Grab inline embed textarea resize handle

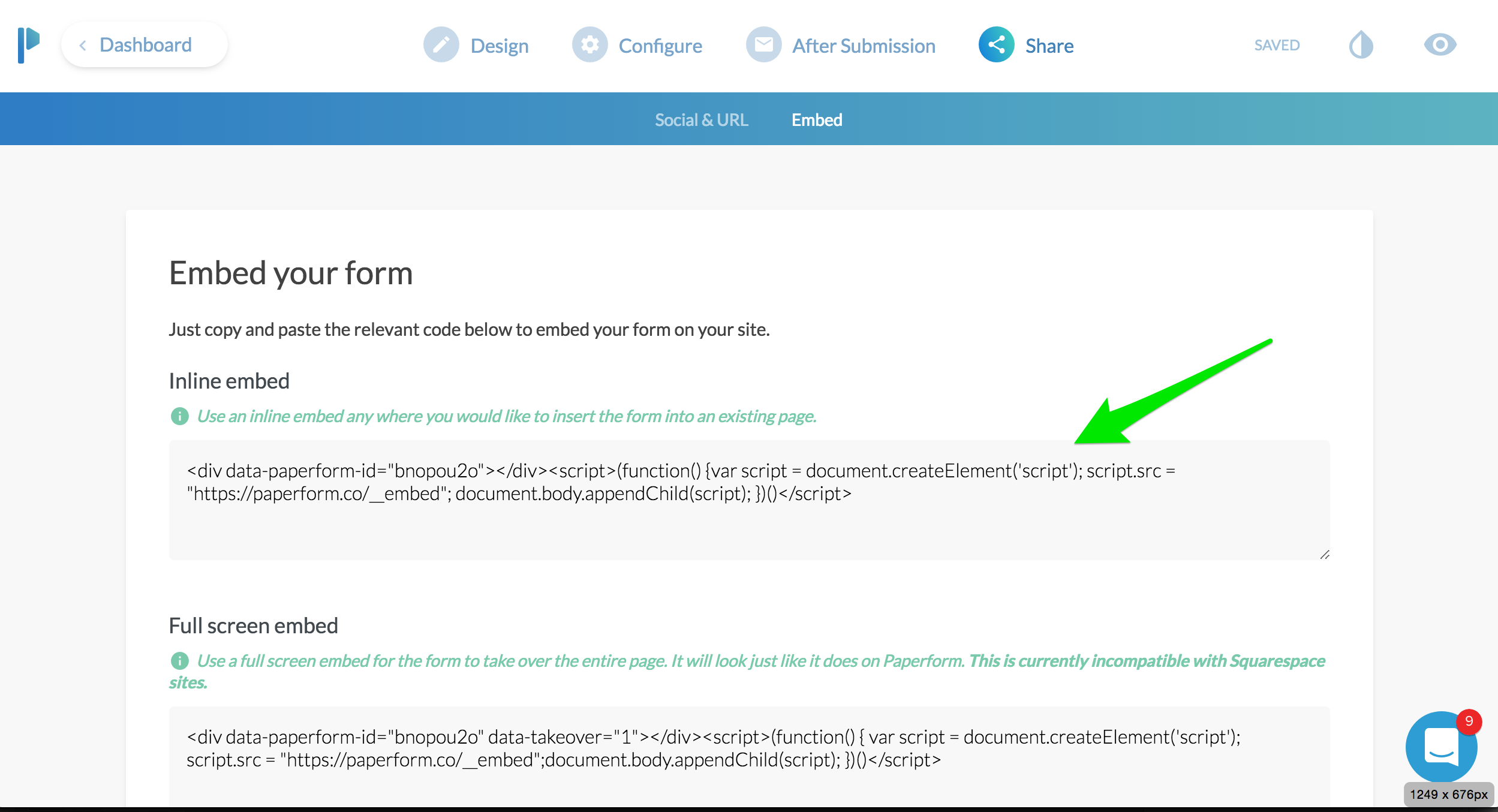coord(1324,555)
